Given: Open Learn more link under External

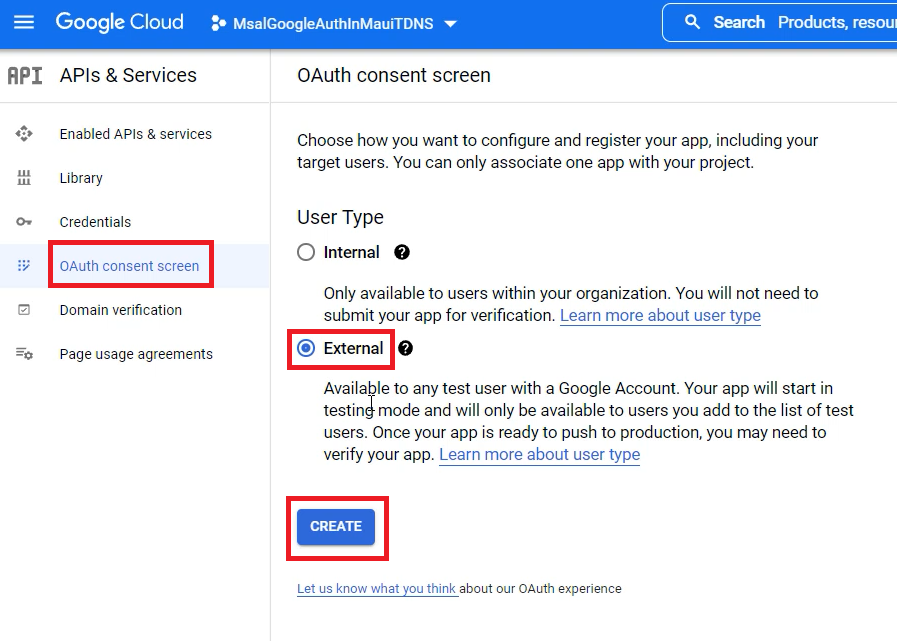Looking at the screenshot, I should click(539, 454).
